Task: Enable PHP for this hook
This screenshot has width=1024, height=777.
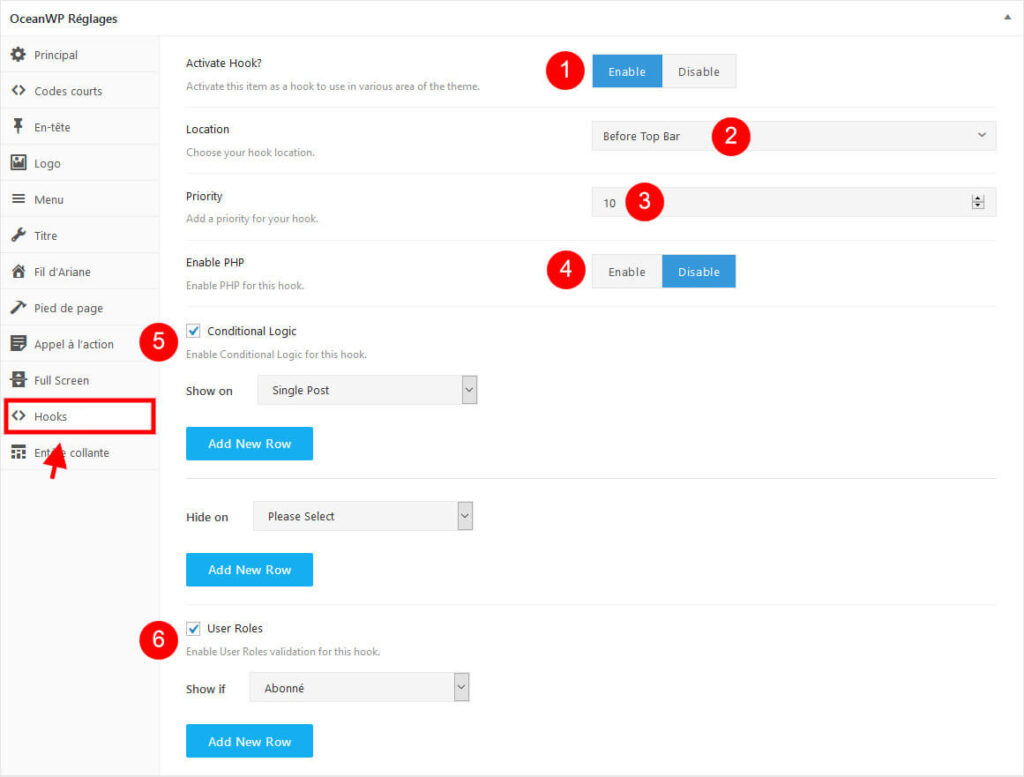Action: [627, 272]
